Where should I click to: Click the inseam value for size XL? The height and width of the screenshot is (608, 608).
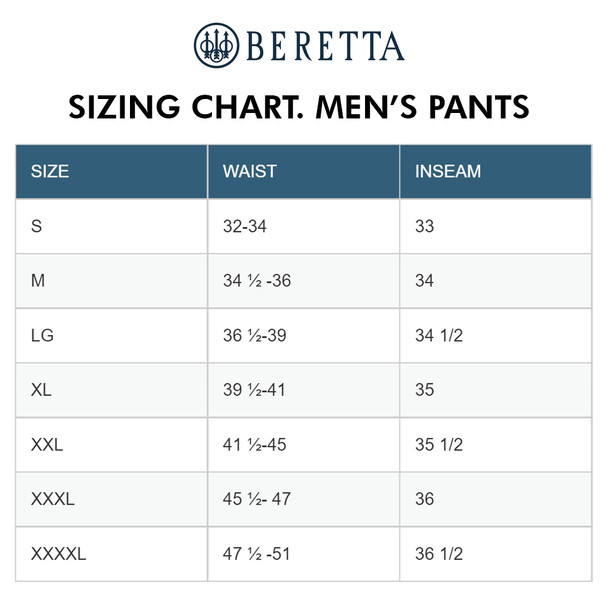pos(424,390)
